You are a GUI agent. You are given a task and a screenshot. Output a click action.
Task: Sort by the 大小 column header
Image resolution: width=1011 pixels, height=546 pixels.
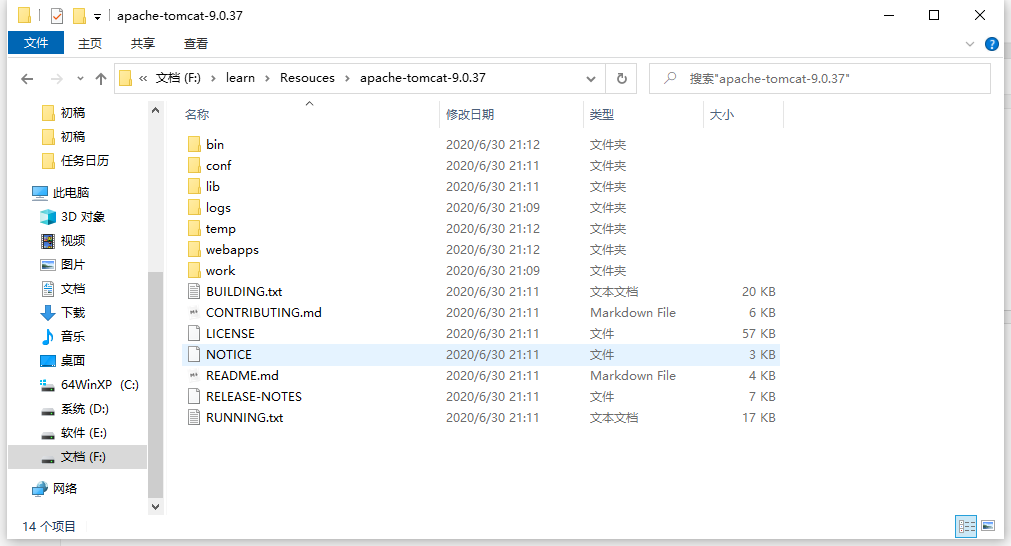coord(721,115)
